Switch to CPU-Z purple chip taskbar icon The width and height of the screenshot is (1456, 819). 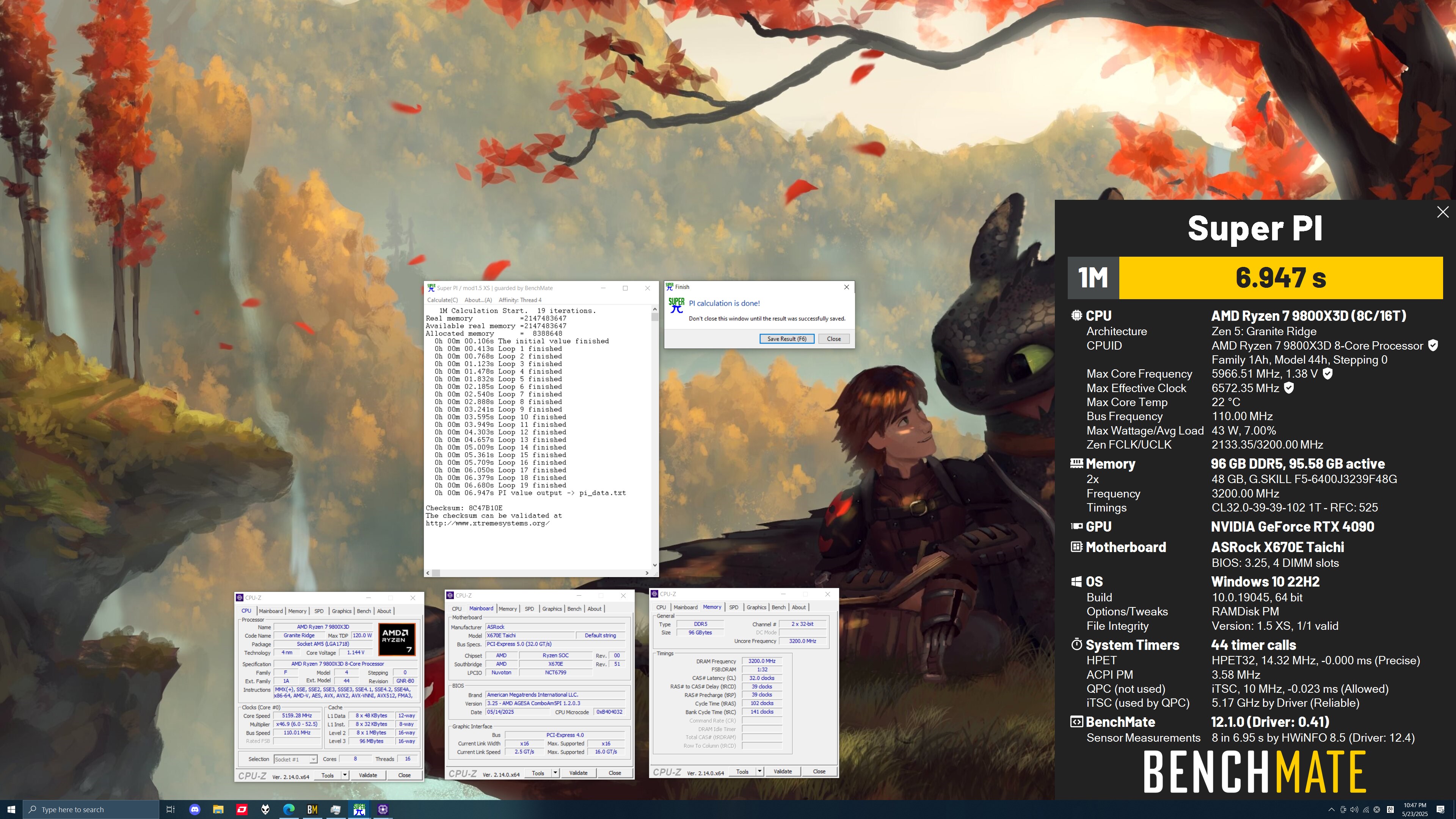383,810
